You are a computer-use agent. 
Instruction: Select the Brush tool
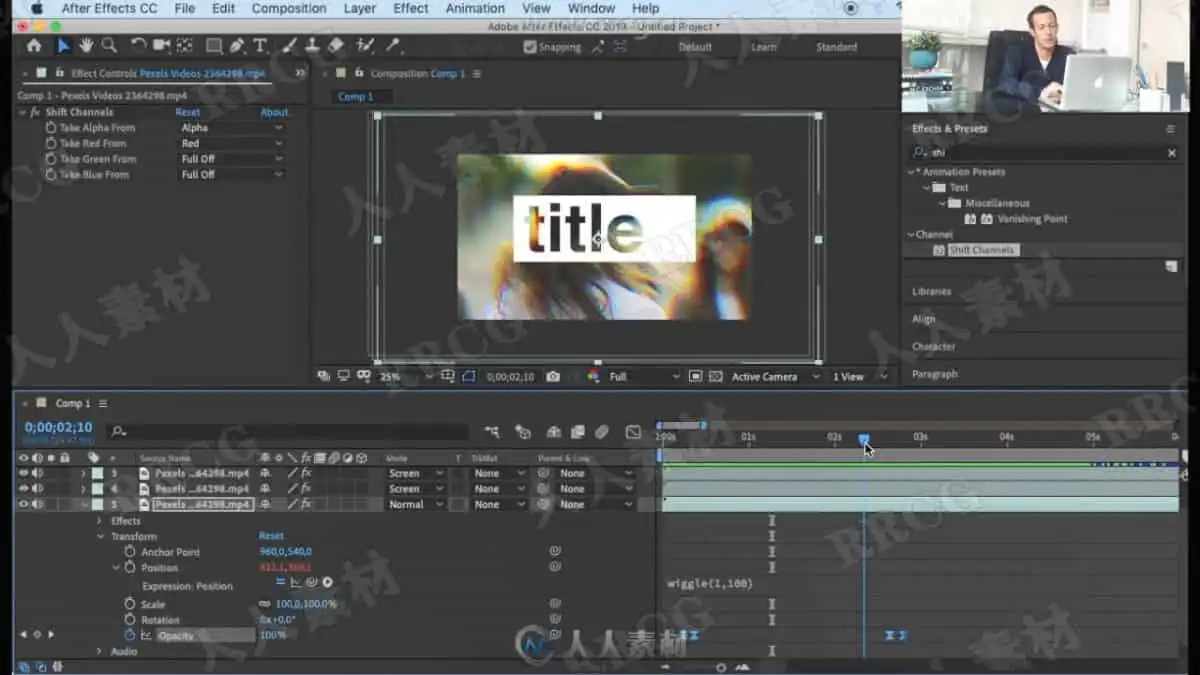tap(290, 45)
